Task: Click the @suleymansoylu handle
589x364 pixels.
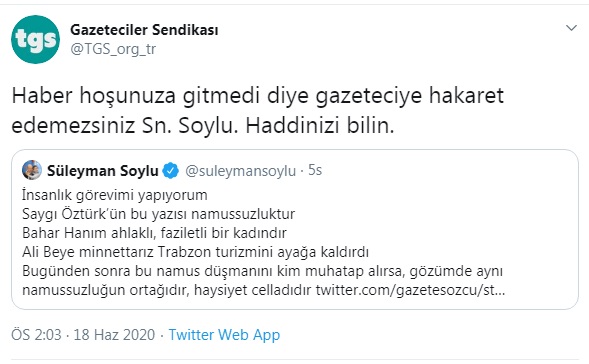Action: click(x=240, y=171)
